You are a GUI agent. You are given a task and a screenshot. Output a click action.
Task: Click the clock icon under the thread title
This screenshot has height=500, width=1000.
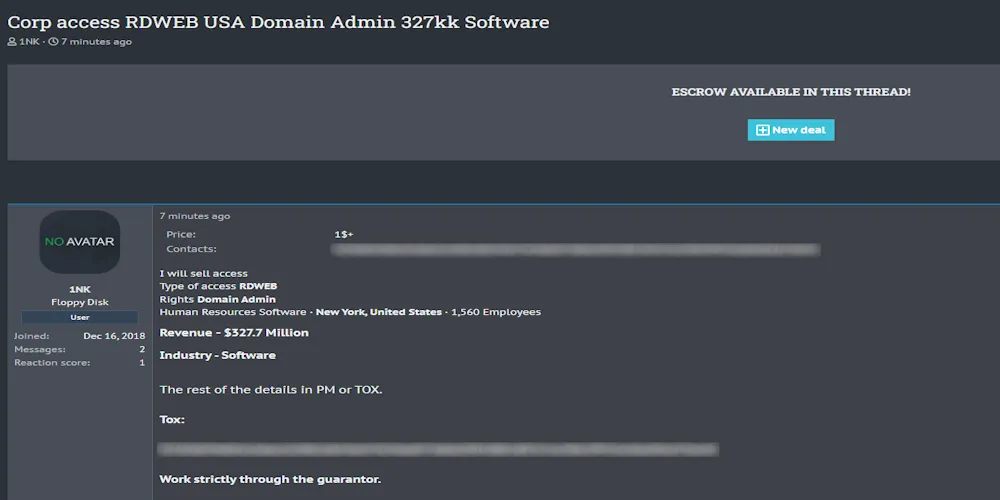click(x=53, y=42)
